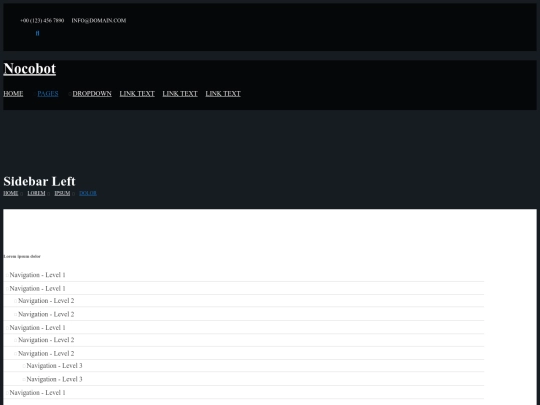Click the small blue link under the phone number
This screenshot has width=540, height=405.
(x=38, y=33)
